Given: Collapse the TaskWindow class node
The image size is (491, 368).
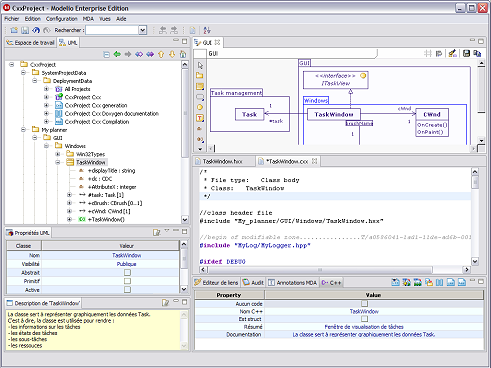Looking at the screenshot, I should 58,162.
